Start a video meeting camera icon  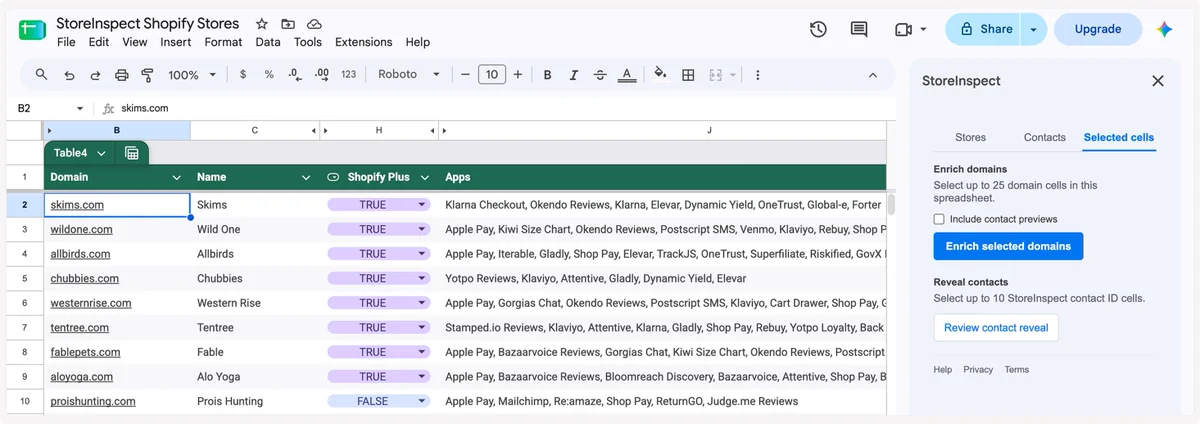pos(903,30)
